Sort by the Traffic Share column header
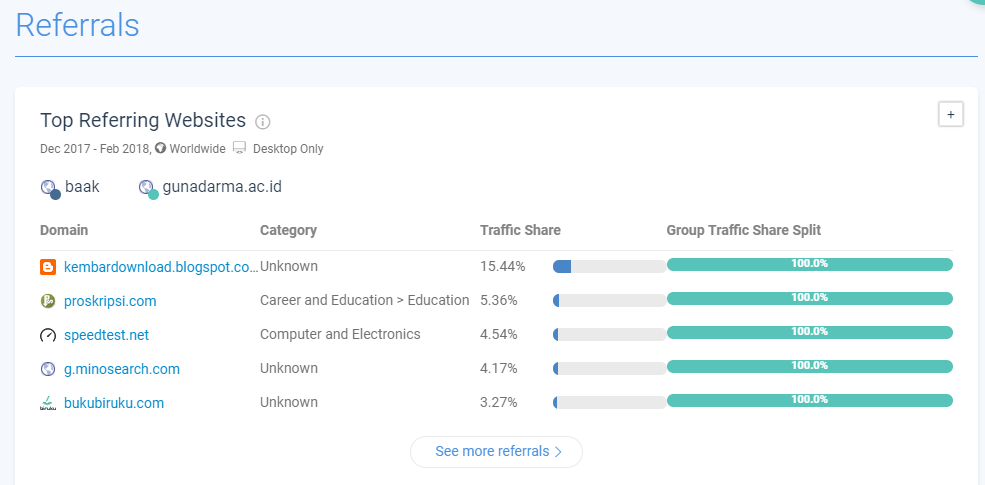 coord(520,230)
